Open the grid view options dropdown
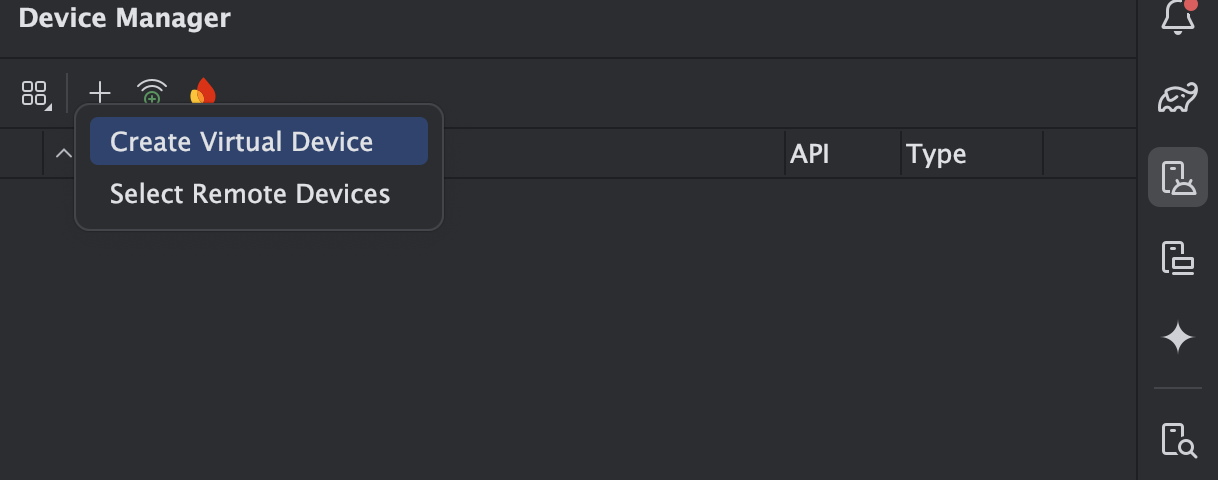 [x=35, y=94]
